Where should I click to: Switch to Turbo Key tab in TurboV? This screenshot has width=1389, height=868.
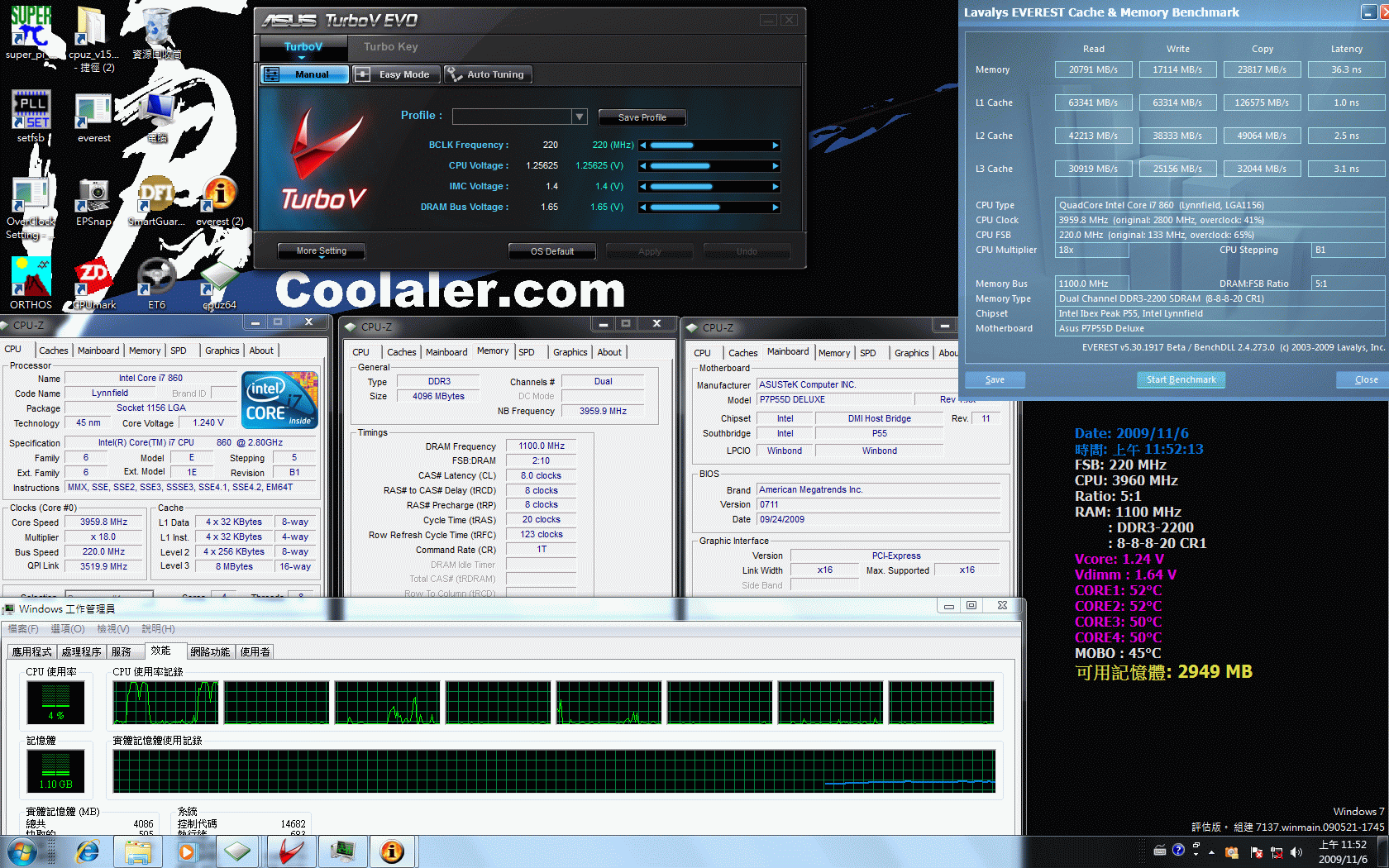(x=391, y=47)
